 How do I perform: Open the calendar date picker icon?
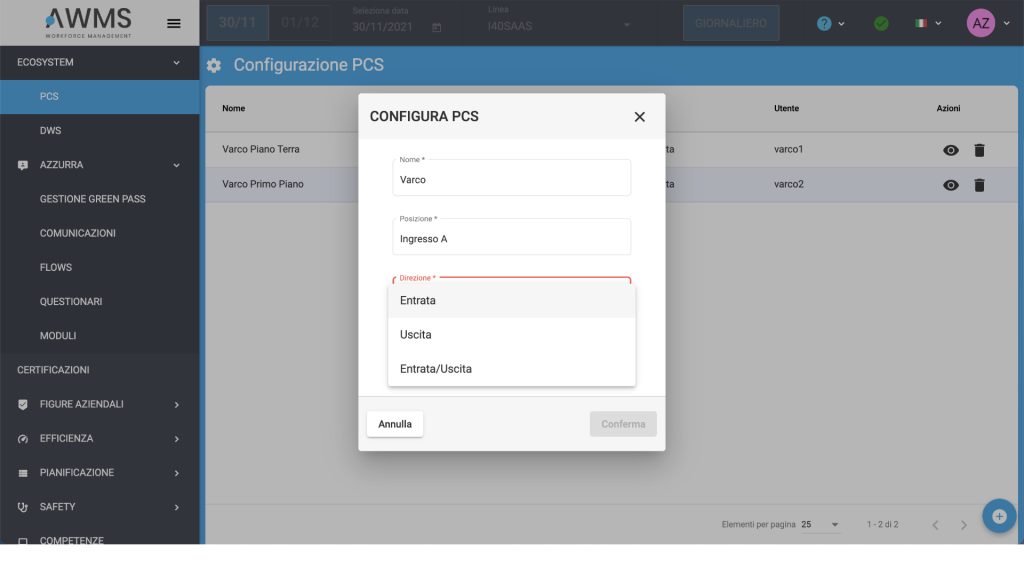click(x=437, y=27)
